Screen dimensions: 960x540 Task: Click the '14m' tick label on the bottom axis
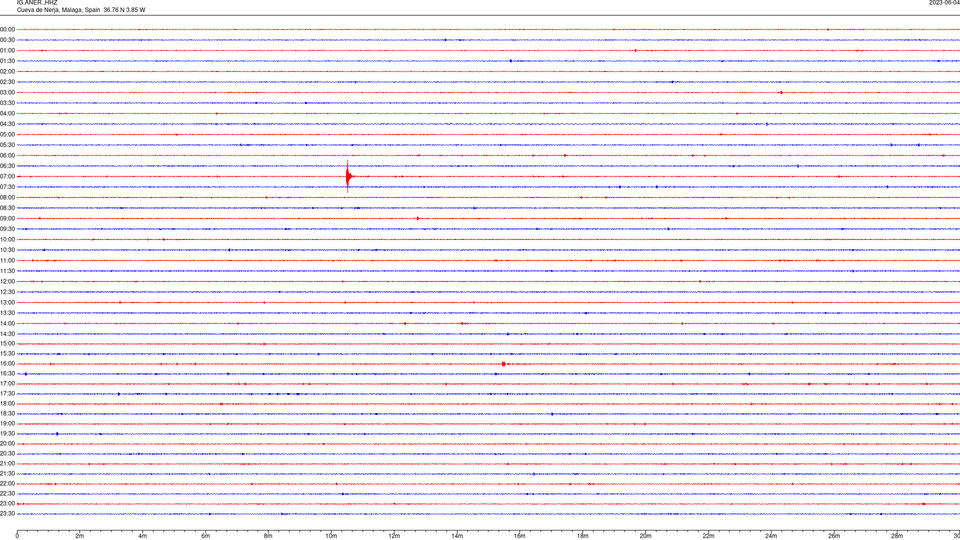point(457,536)
